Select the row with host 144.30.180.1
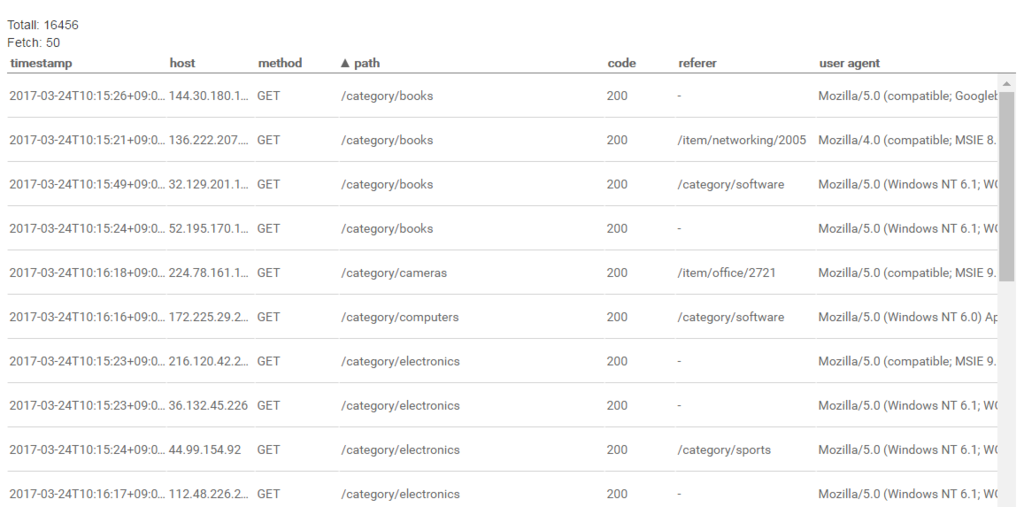Viewport: 1024px width, 507px height. (x=503, y=96)
